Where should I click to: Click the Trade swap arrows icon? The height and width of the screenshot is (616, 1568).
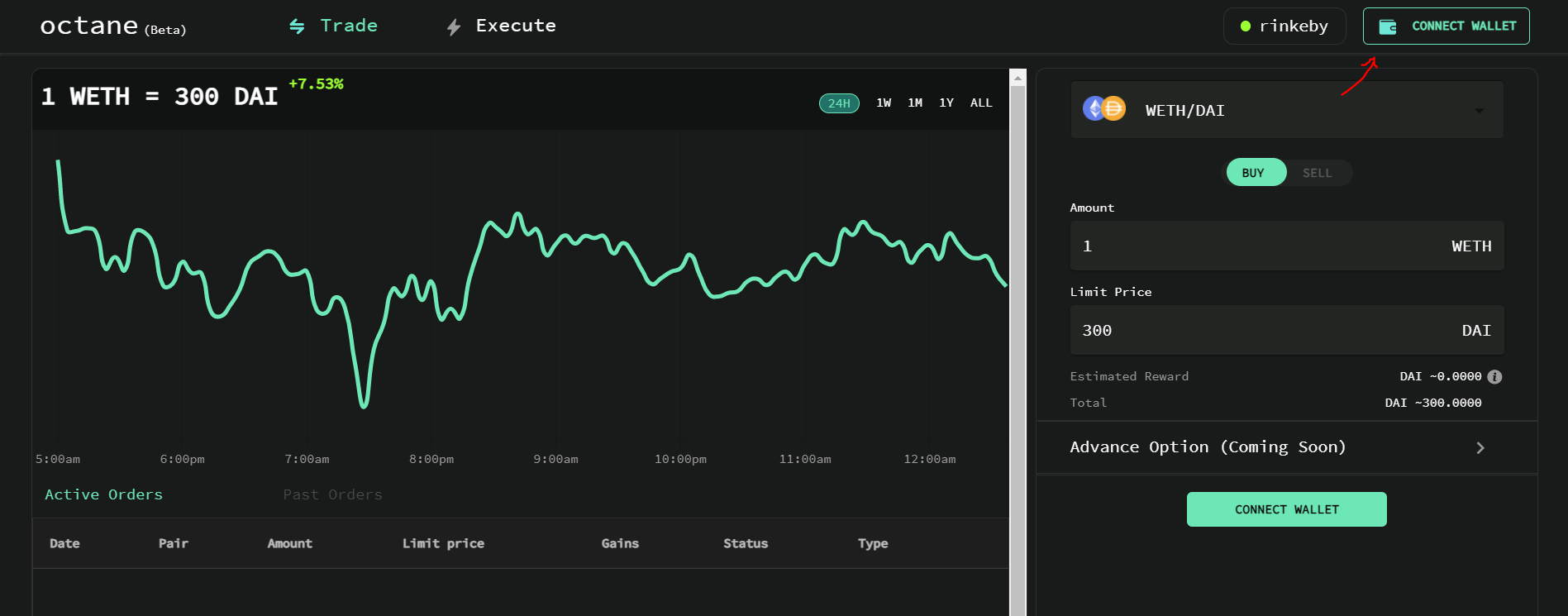297,26
